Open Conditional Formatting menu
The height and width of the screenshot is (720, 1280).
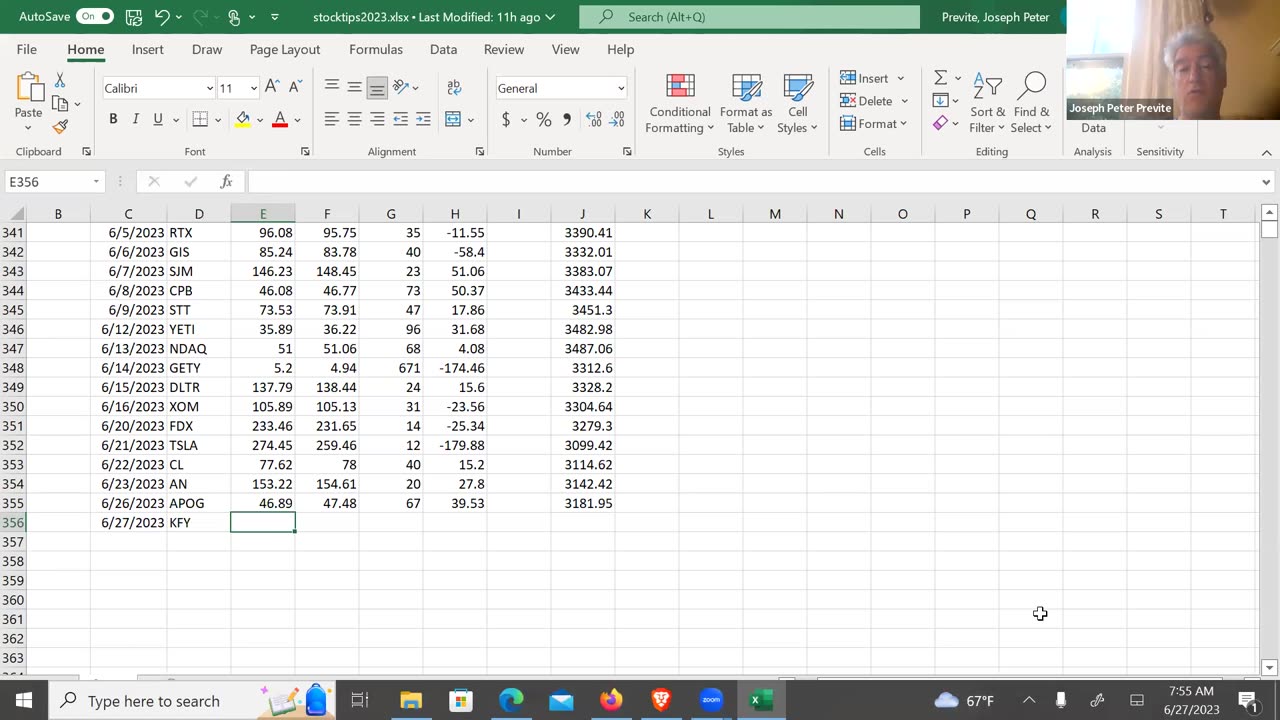click(680, 104)
